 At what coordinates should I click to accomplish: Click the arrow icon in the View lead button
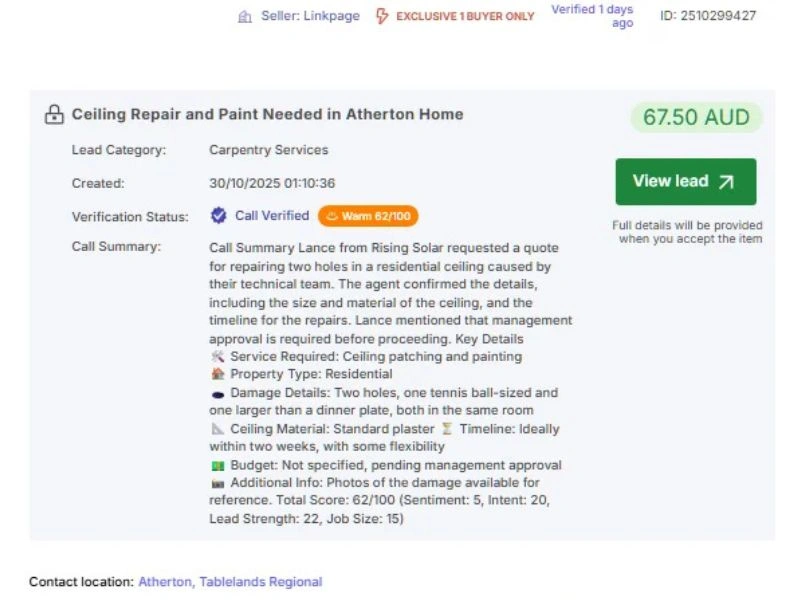(x=727, y=182)
